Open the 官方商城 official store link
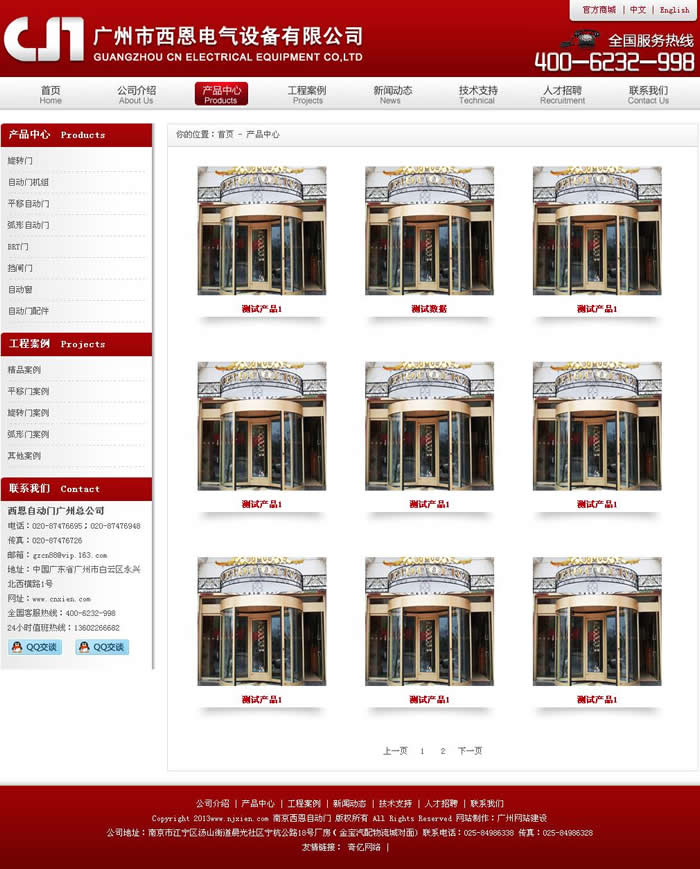The width and height of the screenshot is (700, 869). point(599,10)
